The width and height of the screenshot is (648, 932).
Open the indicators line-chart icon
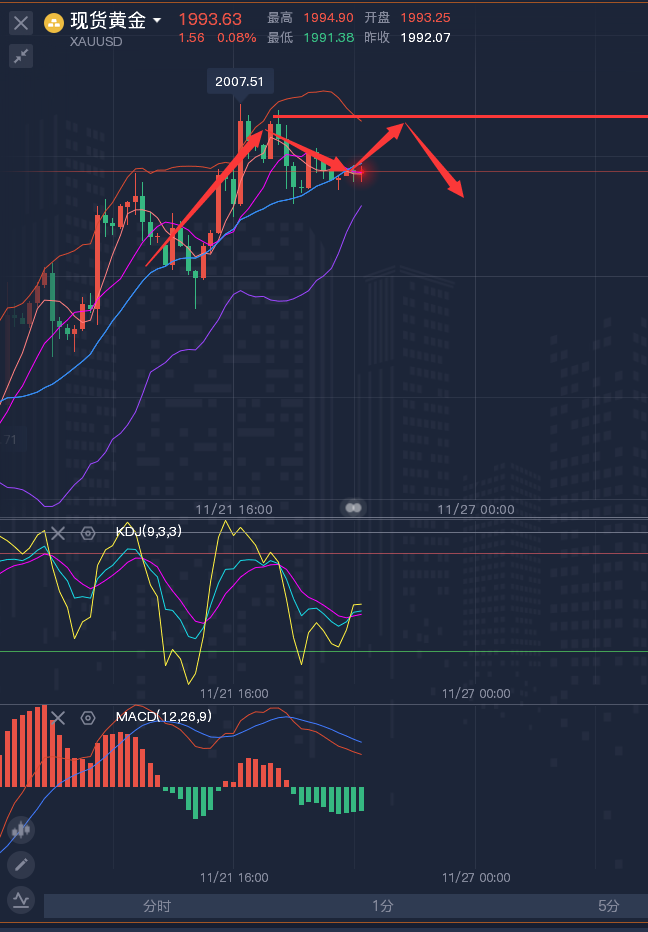pyautogui.click(x=21, y=899)
